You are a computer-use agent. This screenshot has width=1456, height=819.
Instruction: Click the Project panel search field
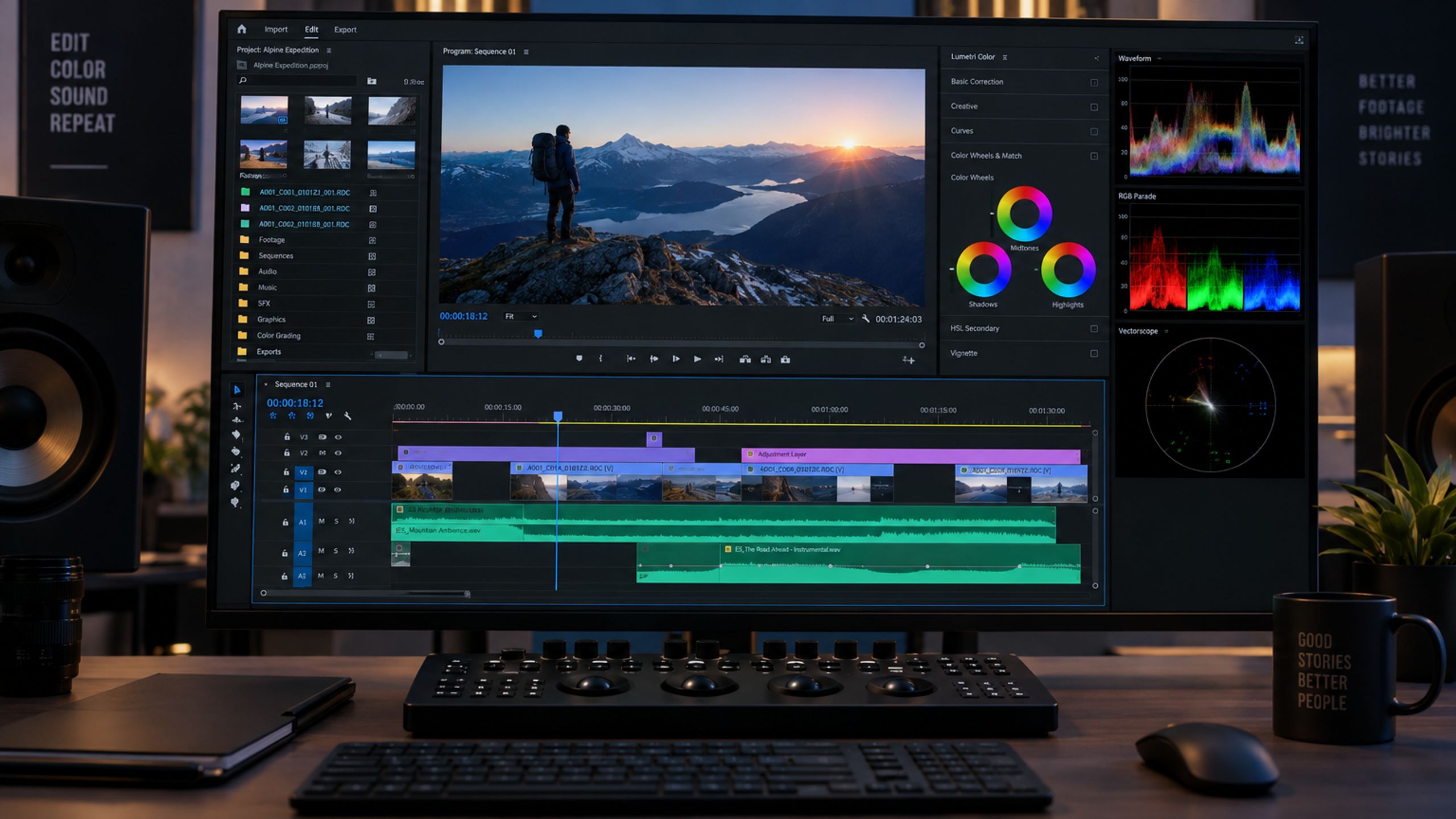[297, 81]
